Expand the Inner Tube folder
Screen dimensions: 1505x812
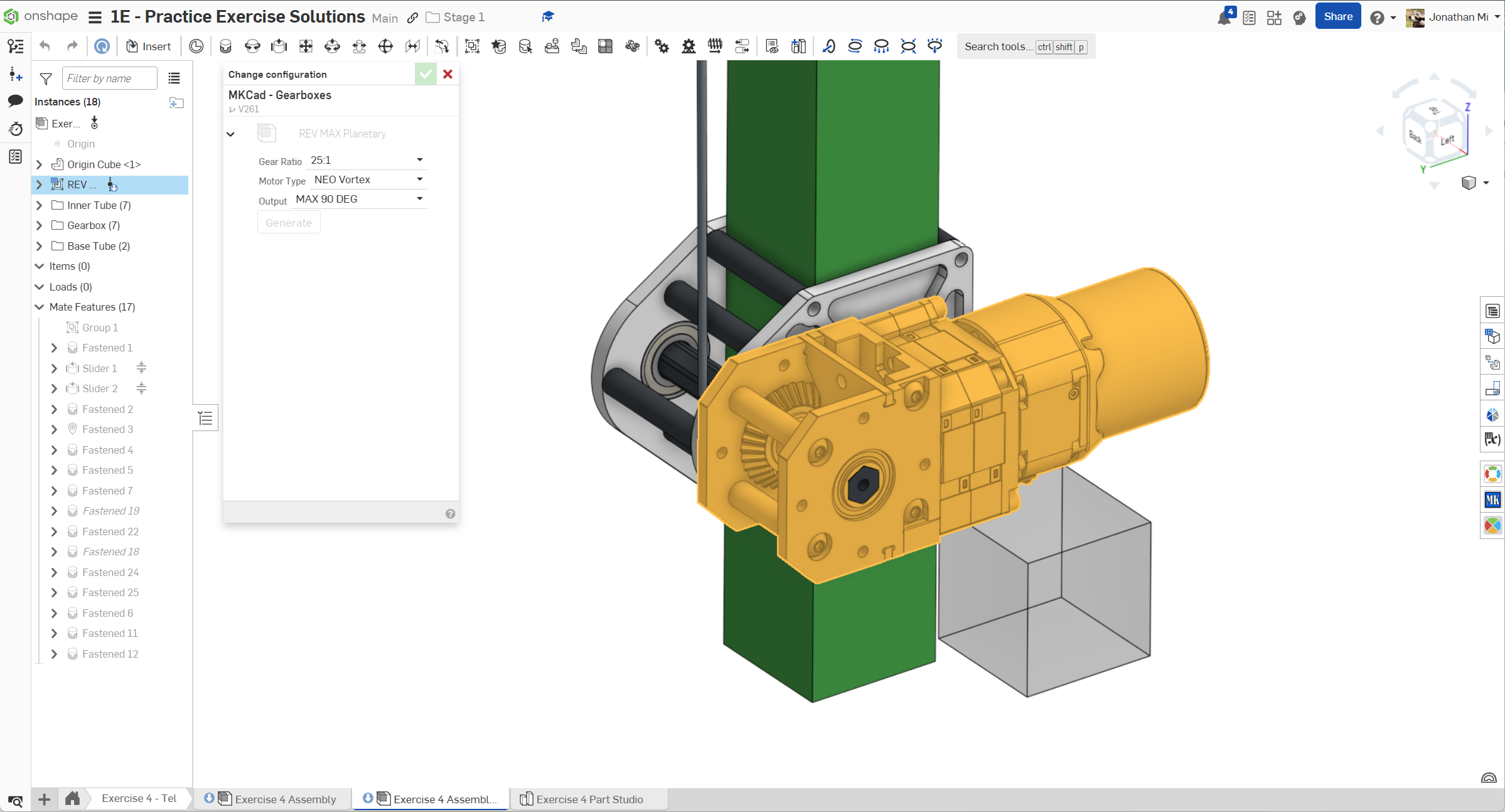40,205
